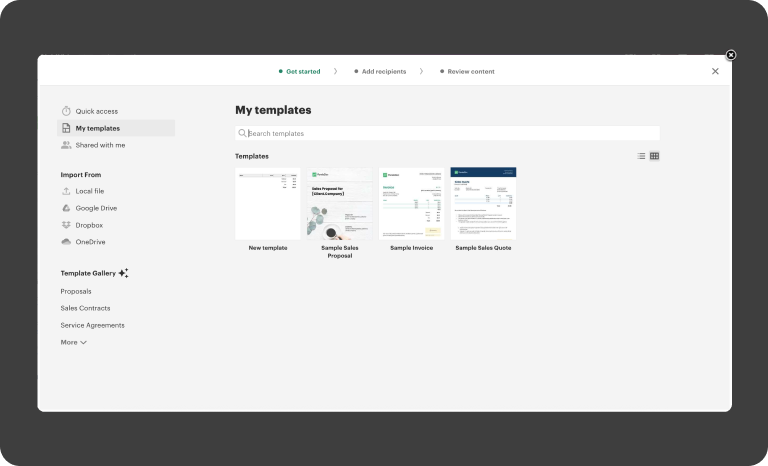The width and height of the screenshot is (768, 466).
Task: Import from Dropbox
Action: coord(89,225)
